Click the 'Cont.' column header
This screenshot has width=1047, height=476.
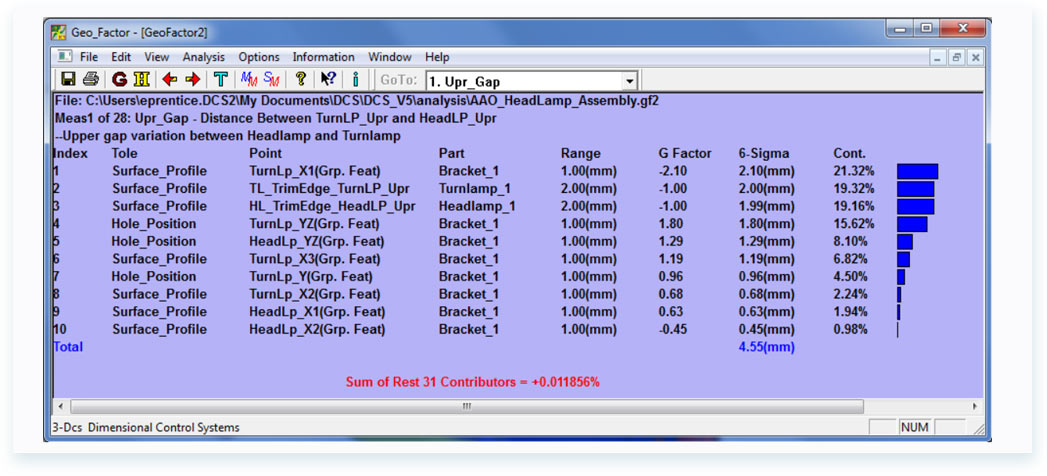pos(849,154)
